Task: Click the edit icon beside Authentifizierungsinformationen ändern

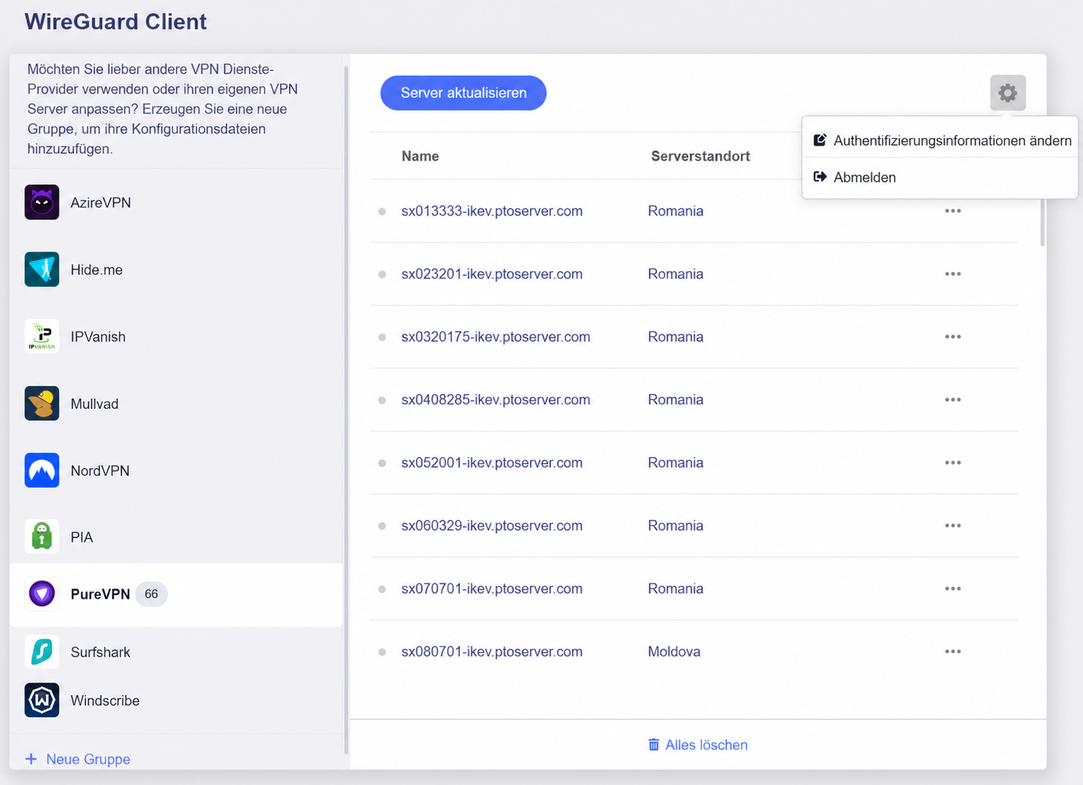Action: pos(820,140)
